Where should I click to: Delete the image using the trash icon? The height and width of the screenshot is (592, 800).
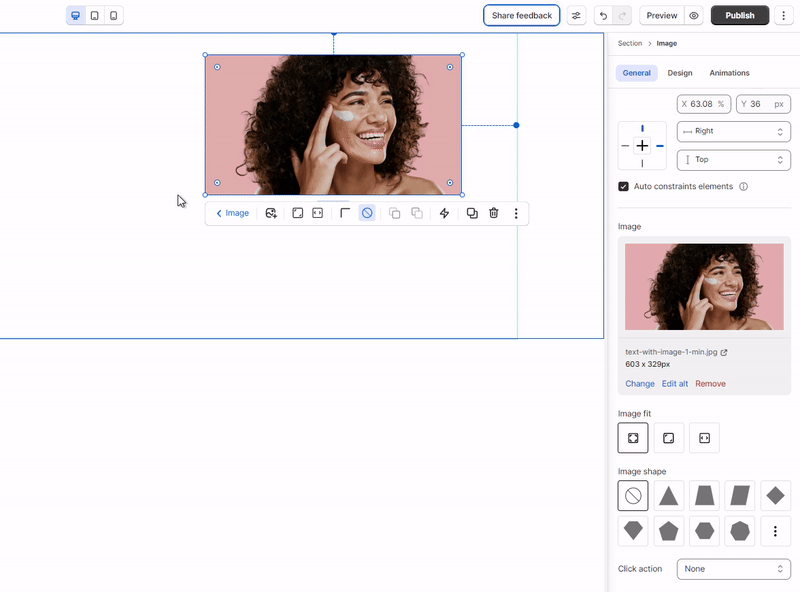click(494, 213)
